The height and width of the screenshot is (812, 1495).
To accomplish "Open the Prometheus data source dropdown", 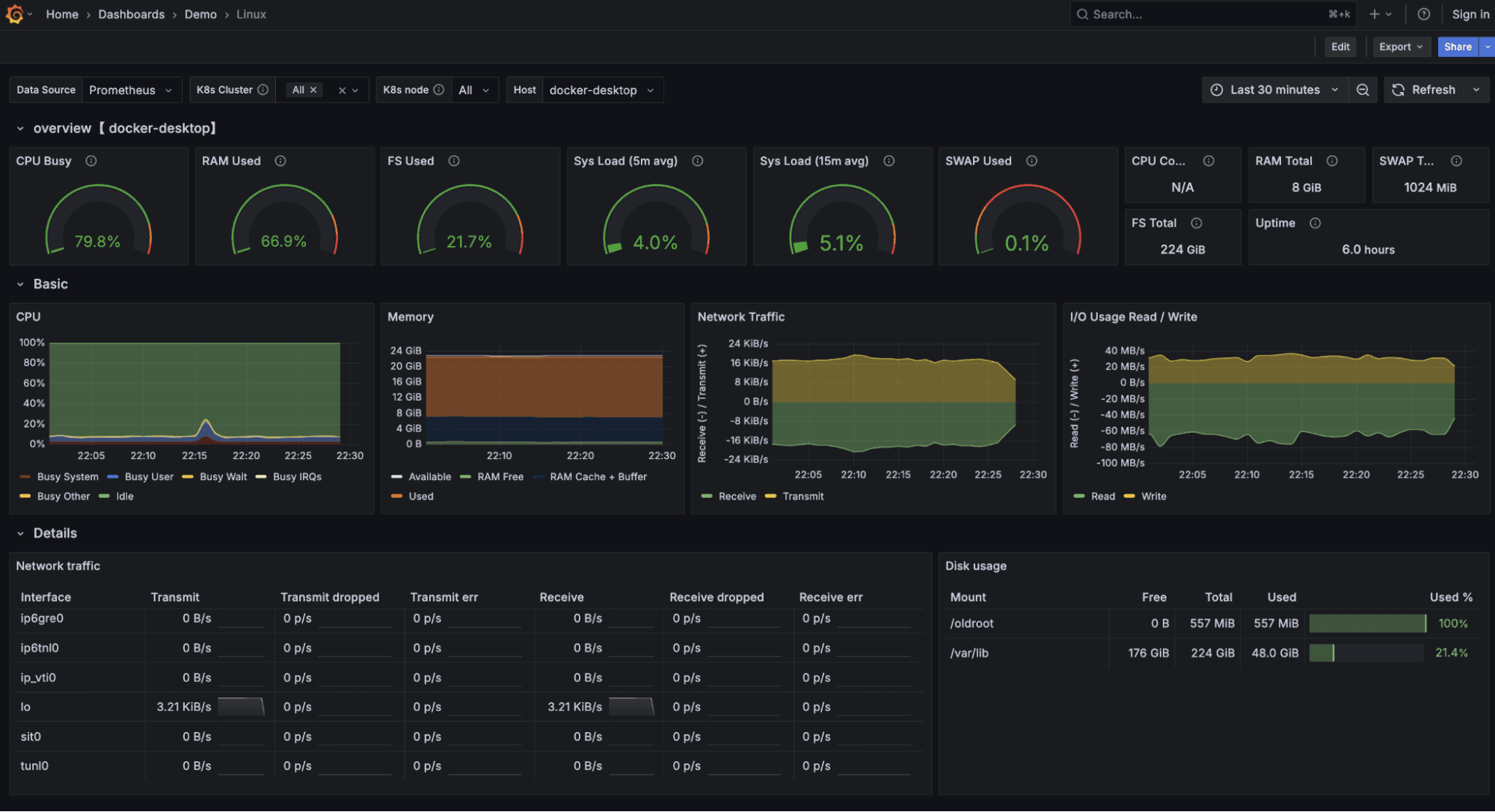I will [132, 89].
